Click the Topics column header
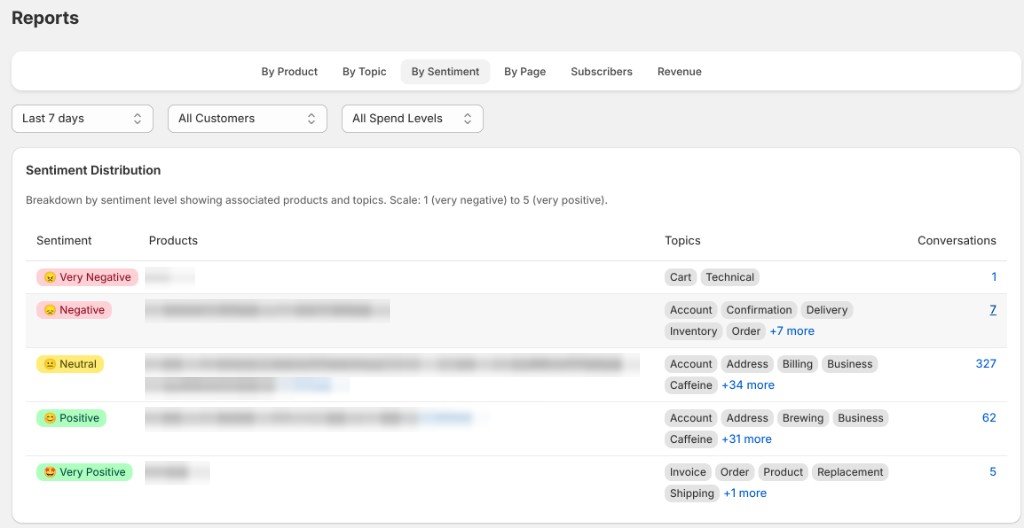 pos(682,240)
